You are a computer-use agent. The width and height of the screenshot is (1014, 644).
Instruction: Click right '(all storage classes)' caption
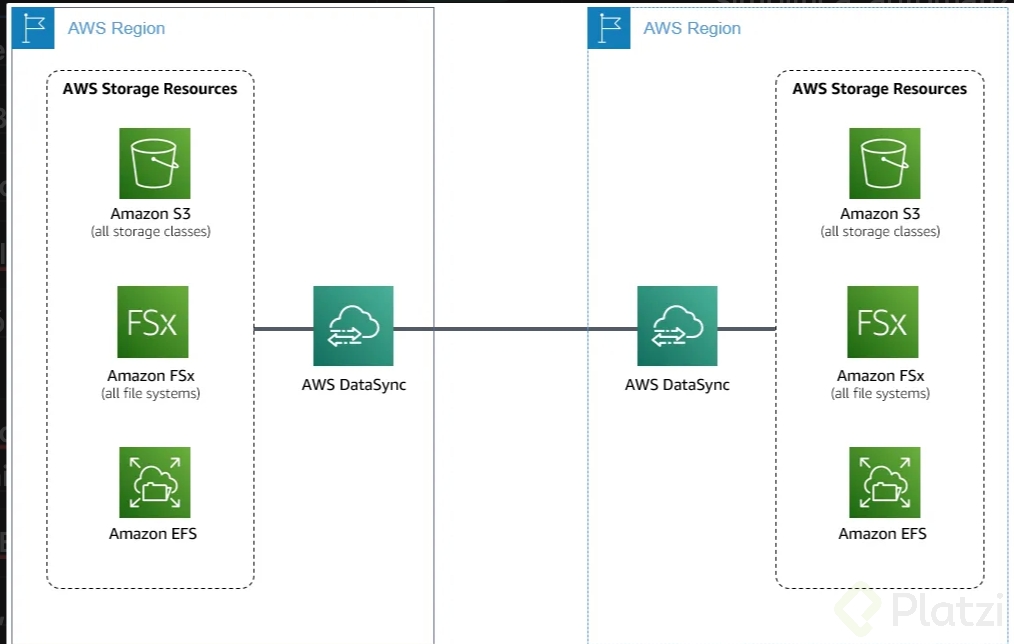click(x=880, y=231)
